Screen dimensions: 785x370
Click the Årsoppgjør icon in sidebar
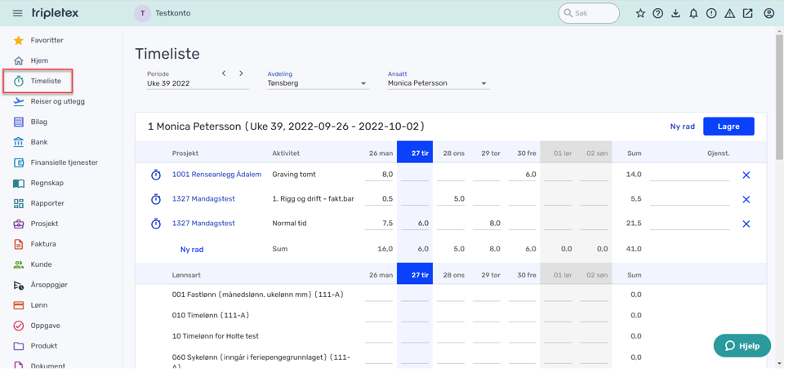tap(19, 285)
